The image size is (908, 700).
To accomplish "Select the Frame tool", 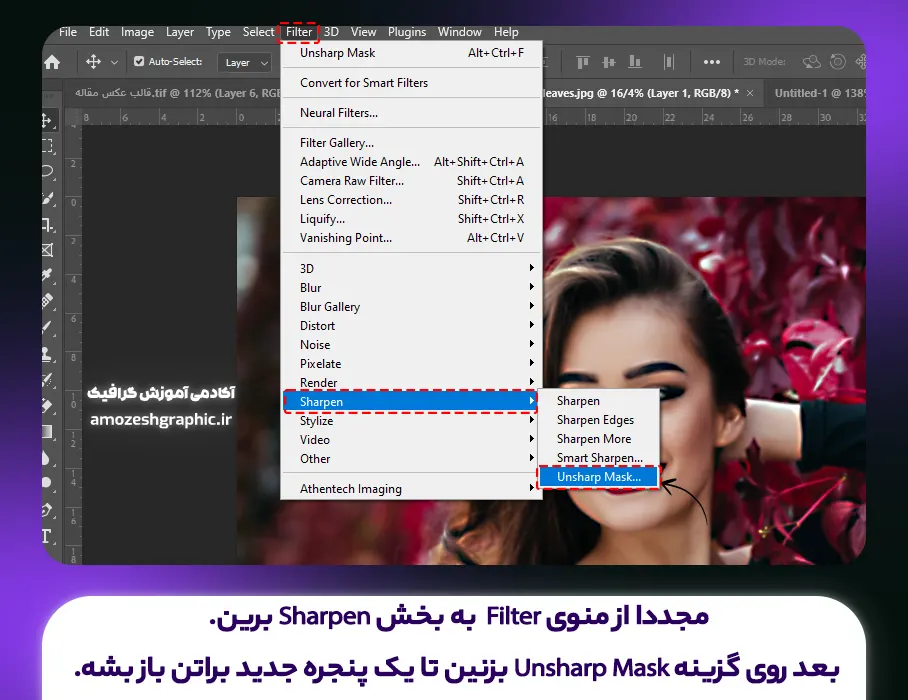I will 48,250.
